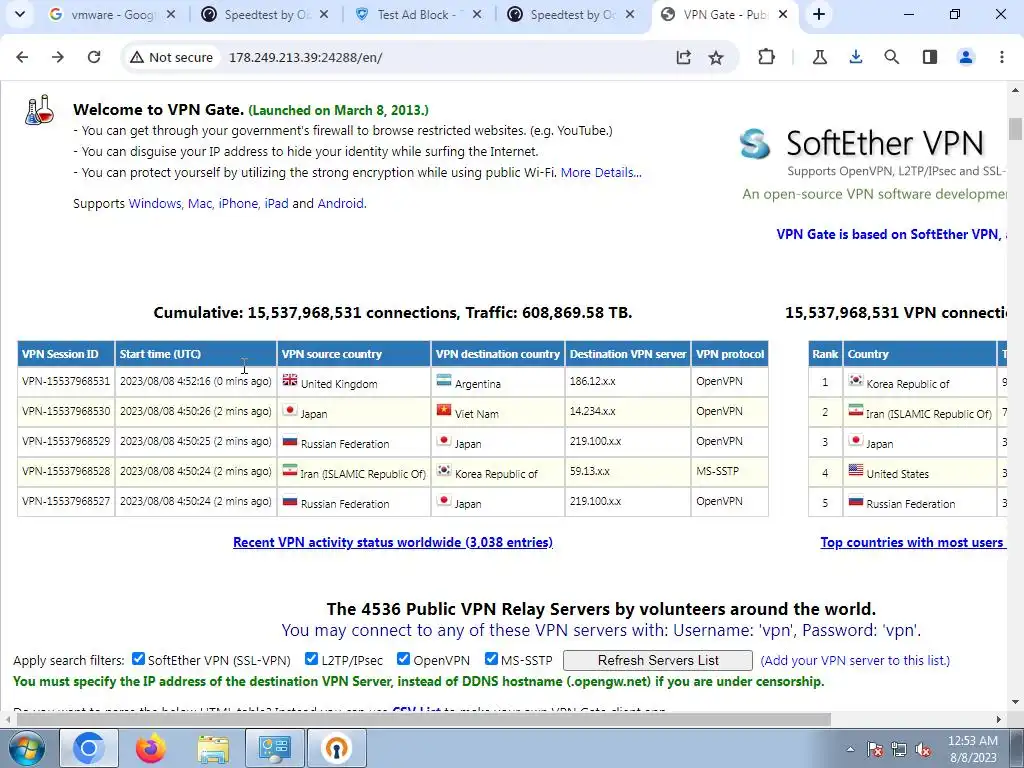Open a new tab with plus button
The height and width of the screenshot is (768, 1024).
coord(819,14)
